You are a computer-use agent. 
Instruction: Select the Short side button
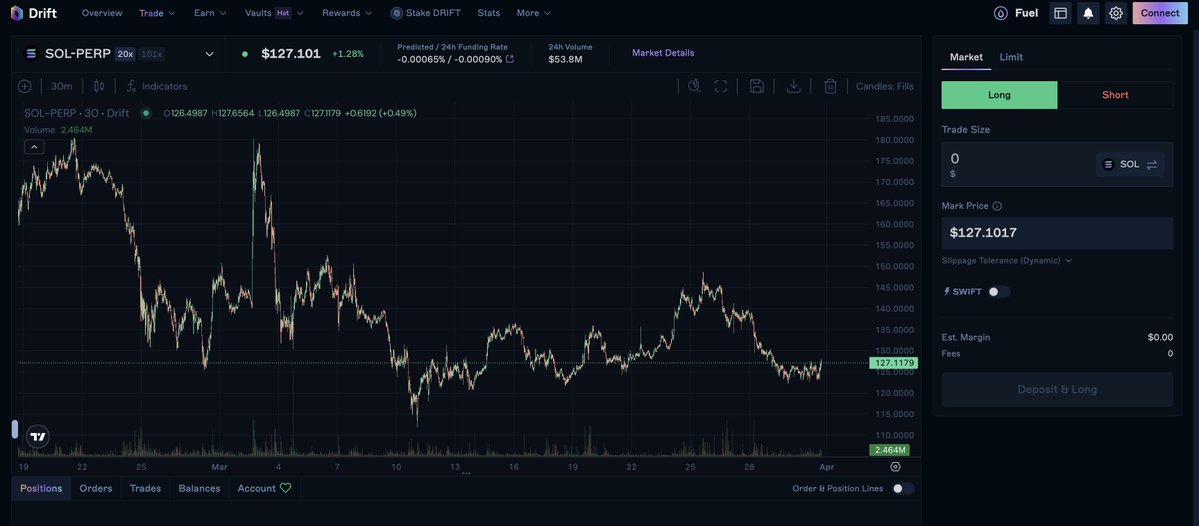(1115, 95)
